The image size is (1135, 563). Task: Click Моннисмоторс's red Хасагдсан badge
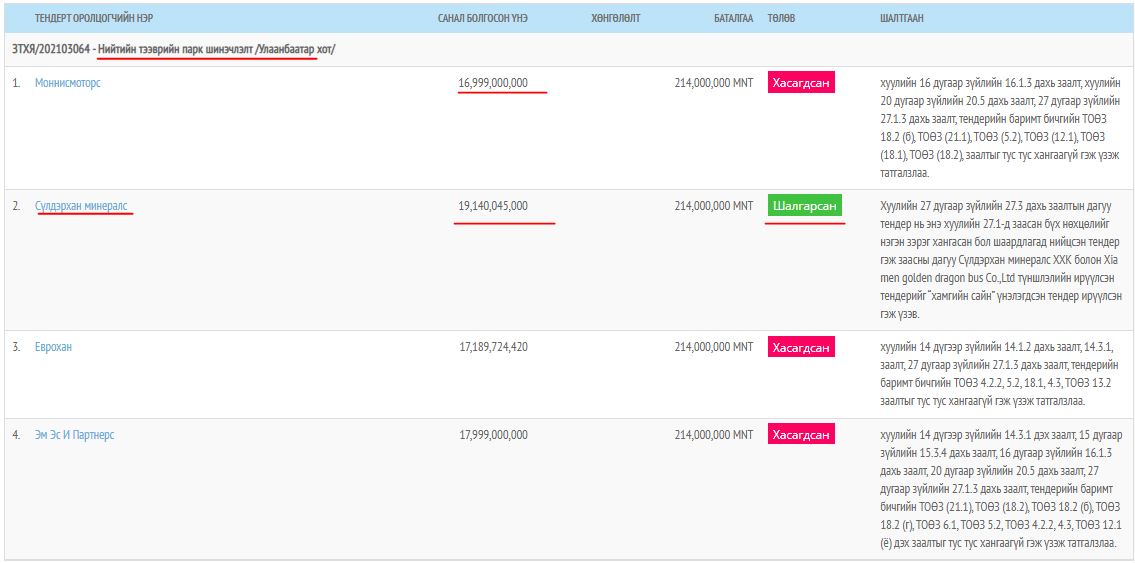(x=801, y=83)
